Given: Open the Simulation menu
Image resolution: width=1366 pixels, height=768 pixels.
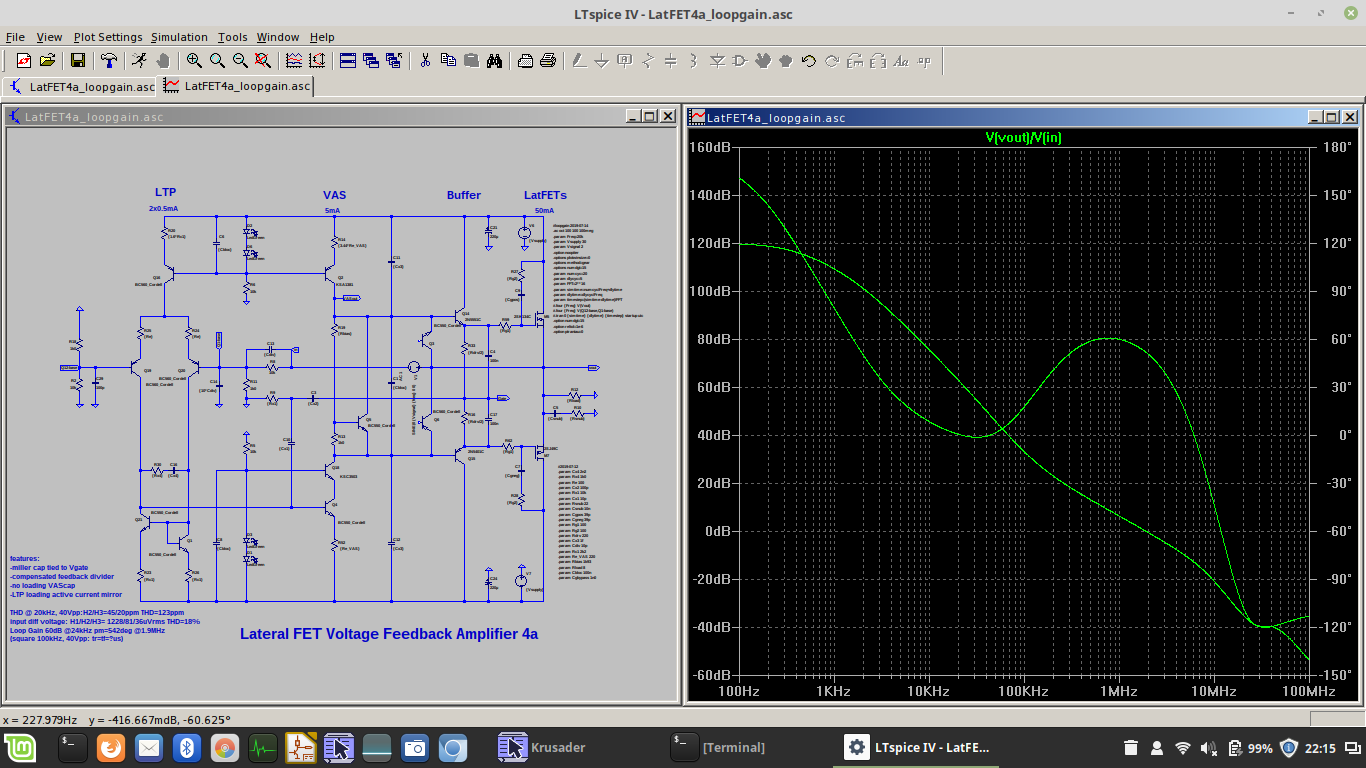Looking at the screenshot, I should [180, 37].
